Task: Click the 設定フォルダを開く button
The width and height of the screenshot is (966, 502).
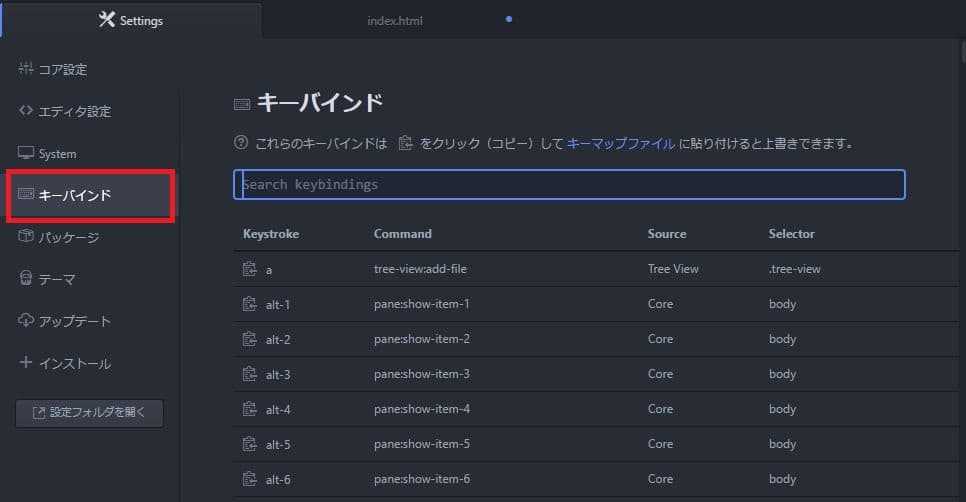Action: click(x=89, y=413)
